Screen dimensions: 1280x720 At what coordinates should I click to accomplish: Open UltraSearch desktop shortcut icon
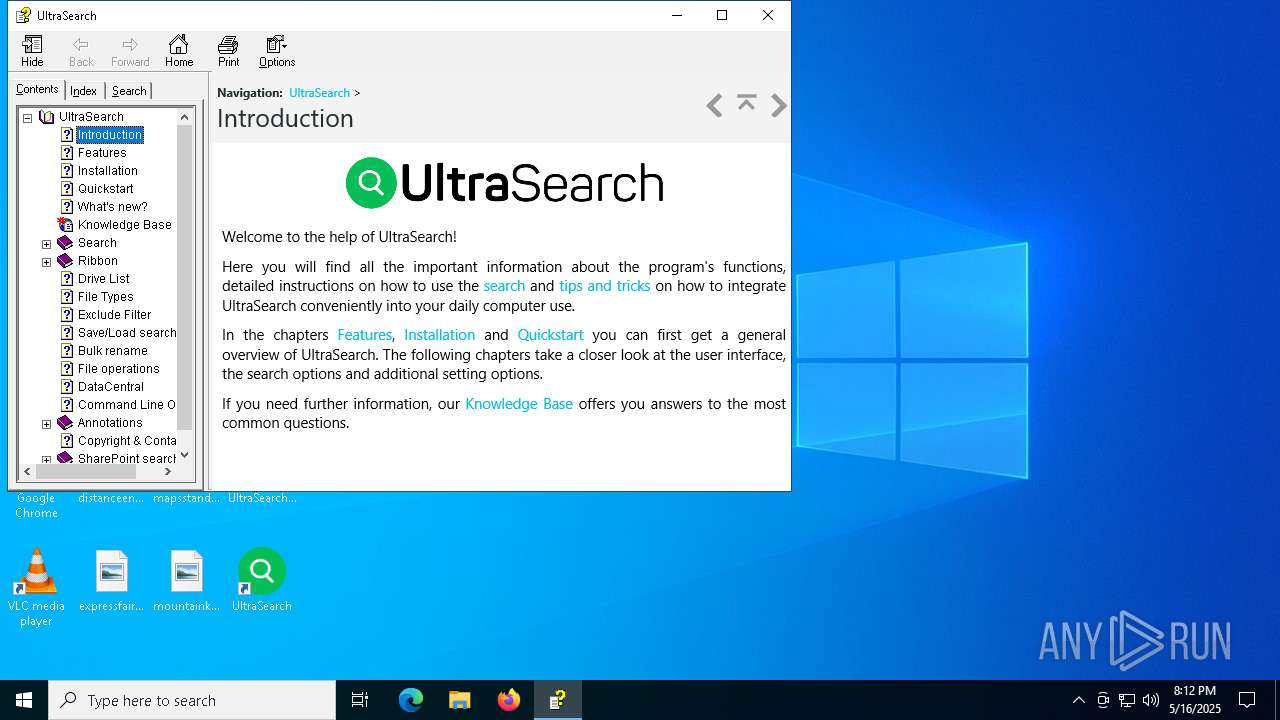point(262,580)
